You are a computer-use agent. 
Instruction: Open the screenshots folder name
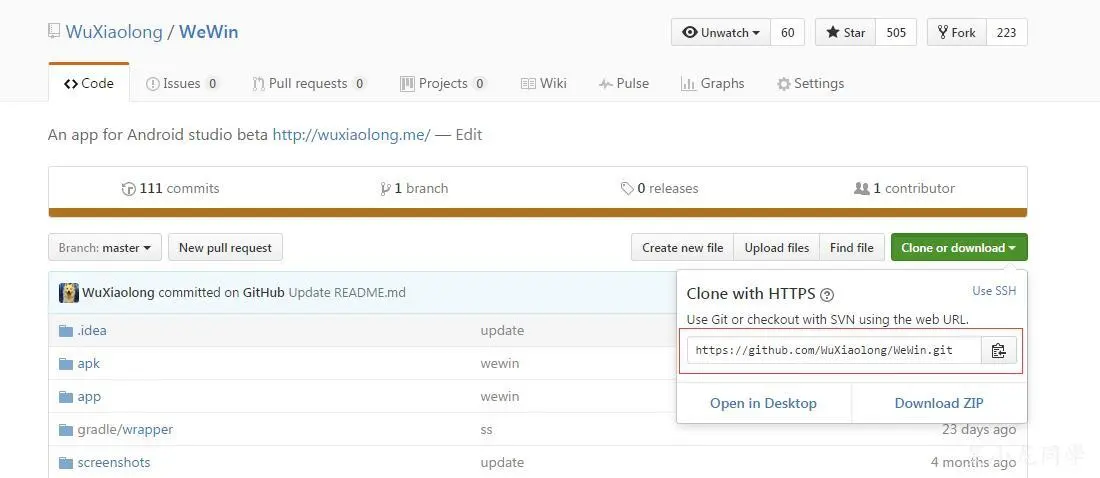click(x=114, y=463)
